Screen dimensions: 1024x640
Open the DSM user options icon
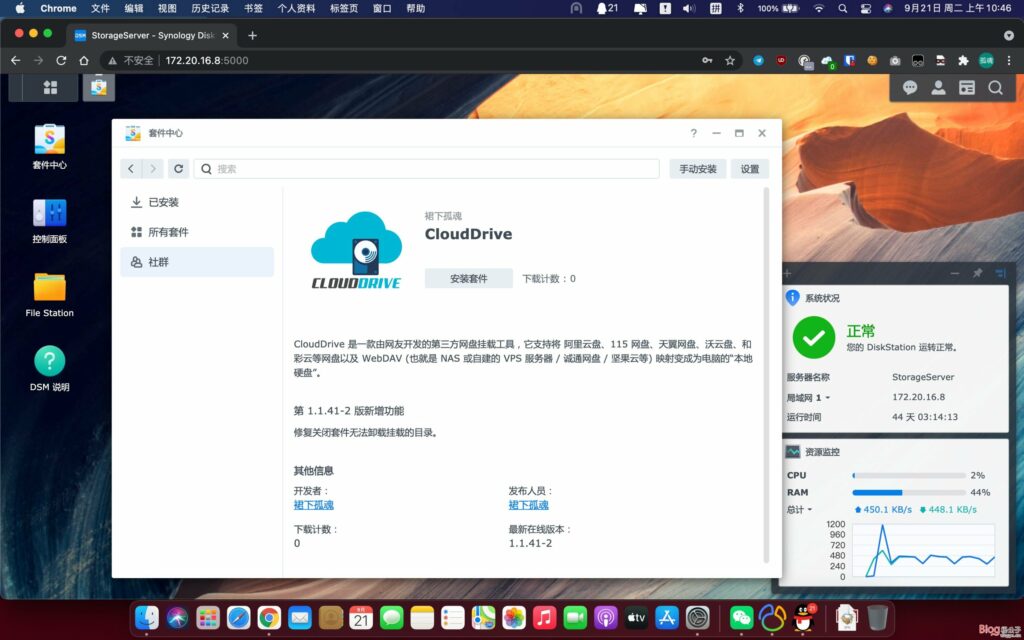(938, 88)
